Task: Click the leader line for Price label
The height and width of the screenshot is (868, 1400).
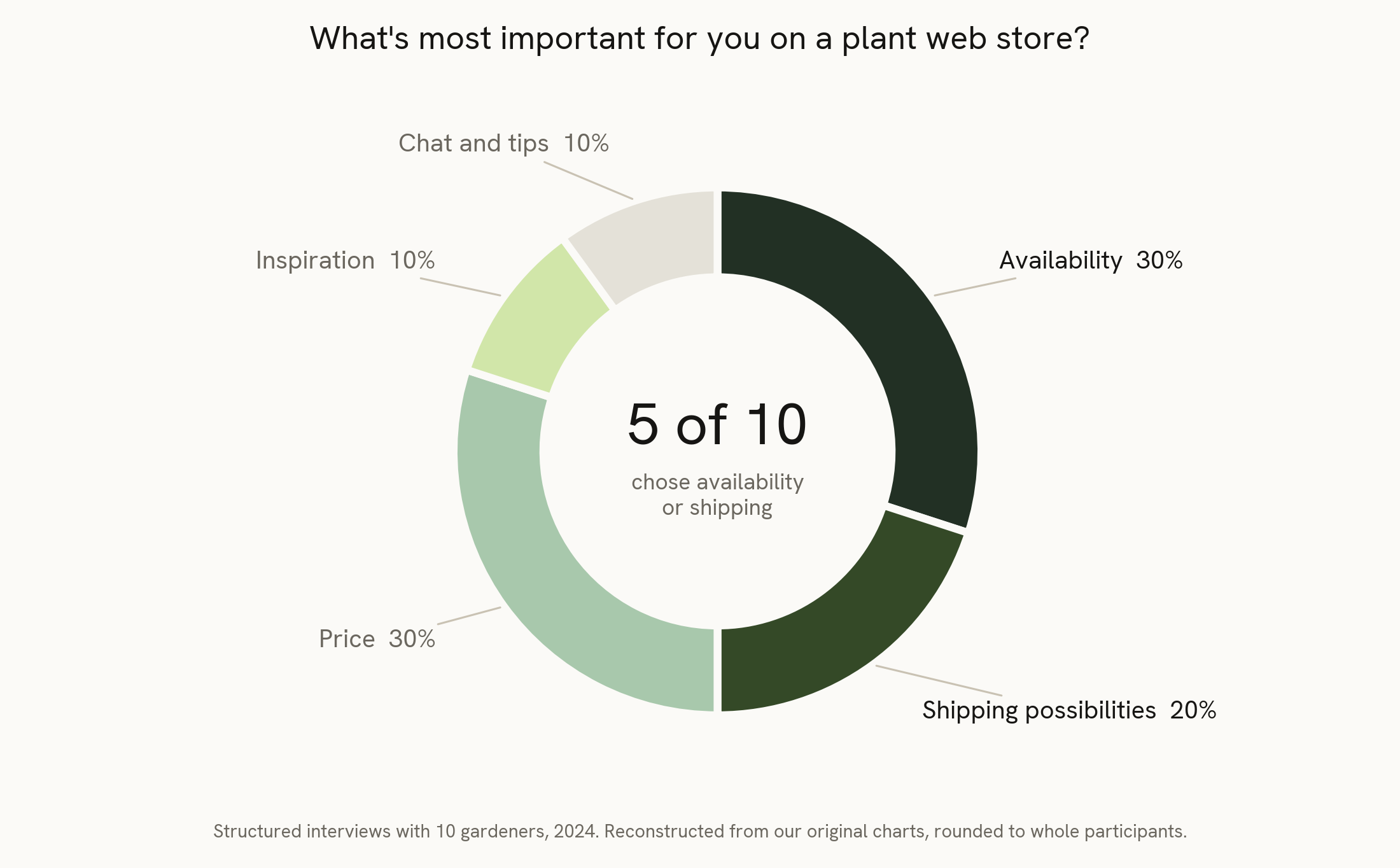Action: pyautogui.click(x=469, y=615)
